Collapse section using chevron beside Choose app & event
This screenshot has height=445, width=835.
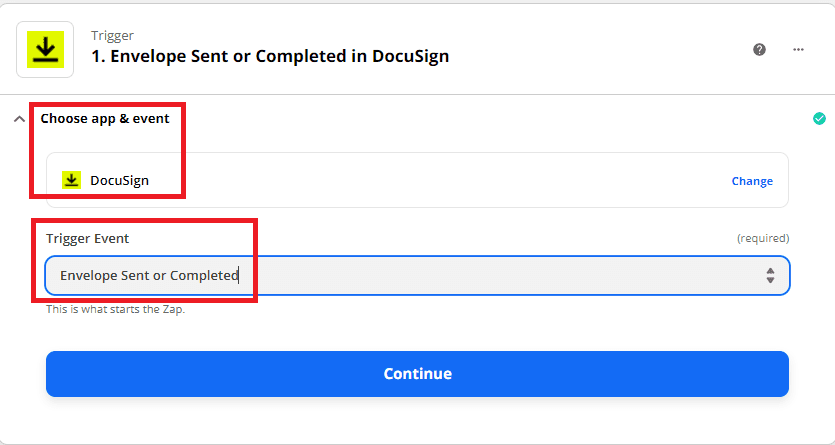tap(19, 119)
